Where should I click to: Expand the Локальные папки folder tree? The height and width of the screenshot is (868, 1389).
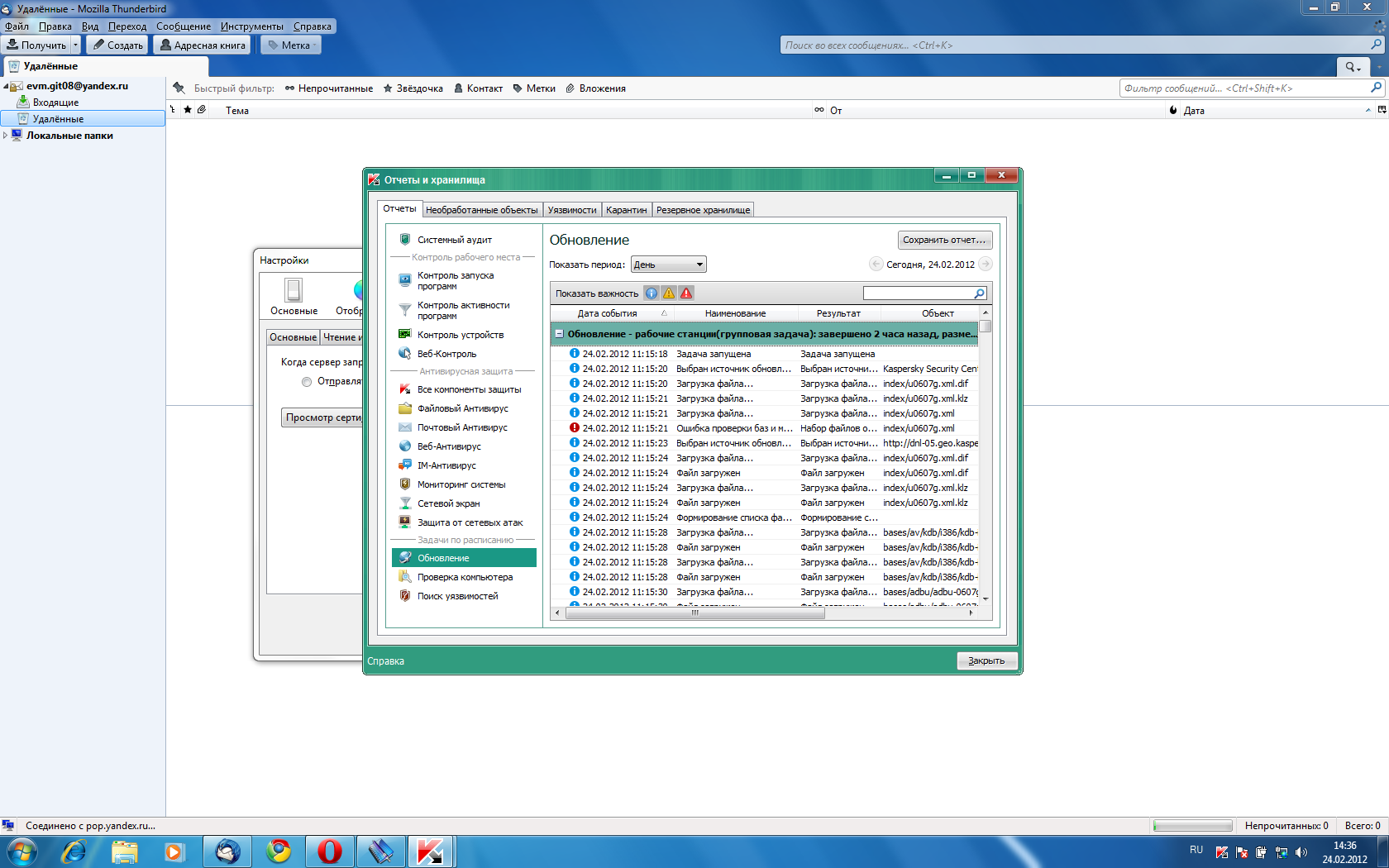pos(6,136)
